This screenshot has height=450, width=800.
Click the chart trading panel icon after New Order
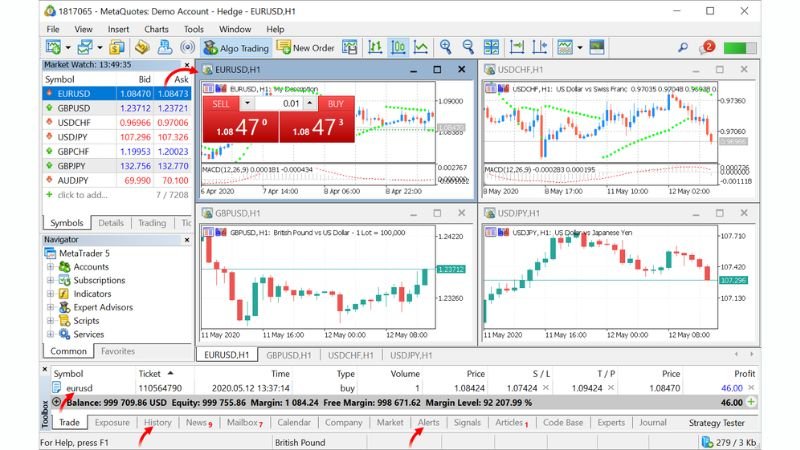(x=349, y=47)
